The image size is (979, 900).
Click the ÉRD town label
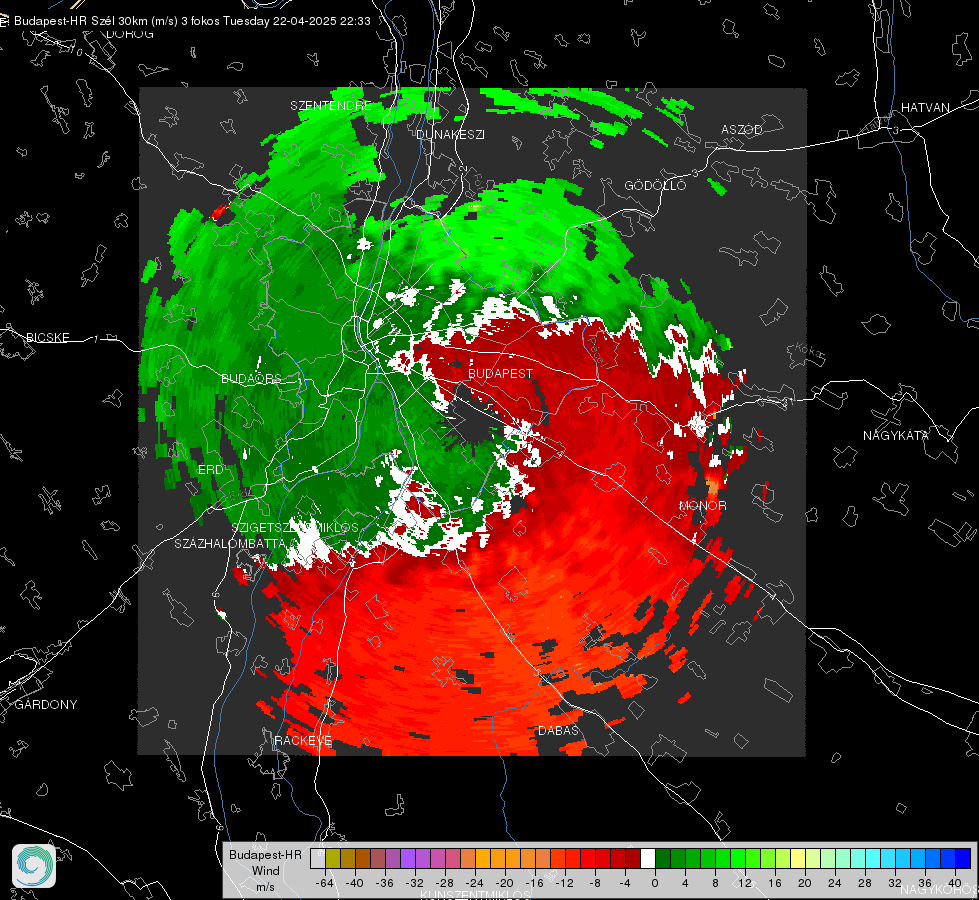click(210, 469)
